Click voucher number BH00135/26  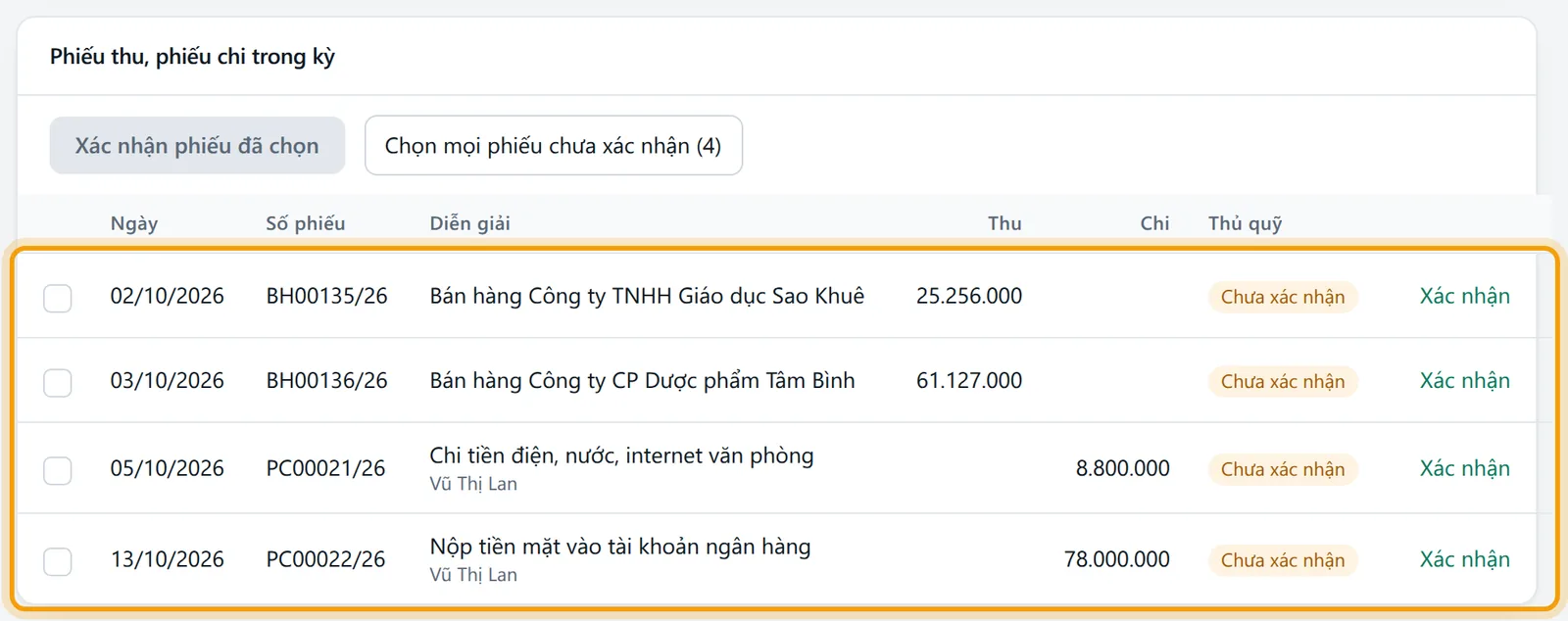(x=327, y=296)
